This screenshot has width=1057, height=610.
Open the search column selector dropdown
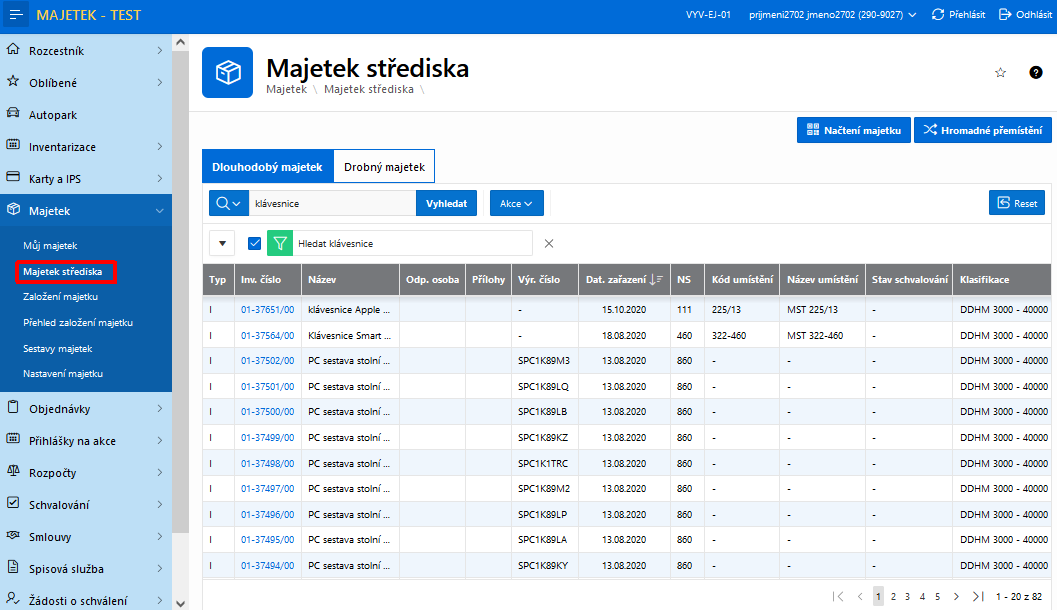(x=228, y=203)
